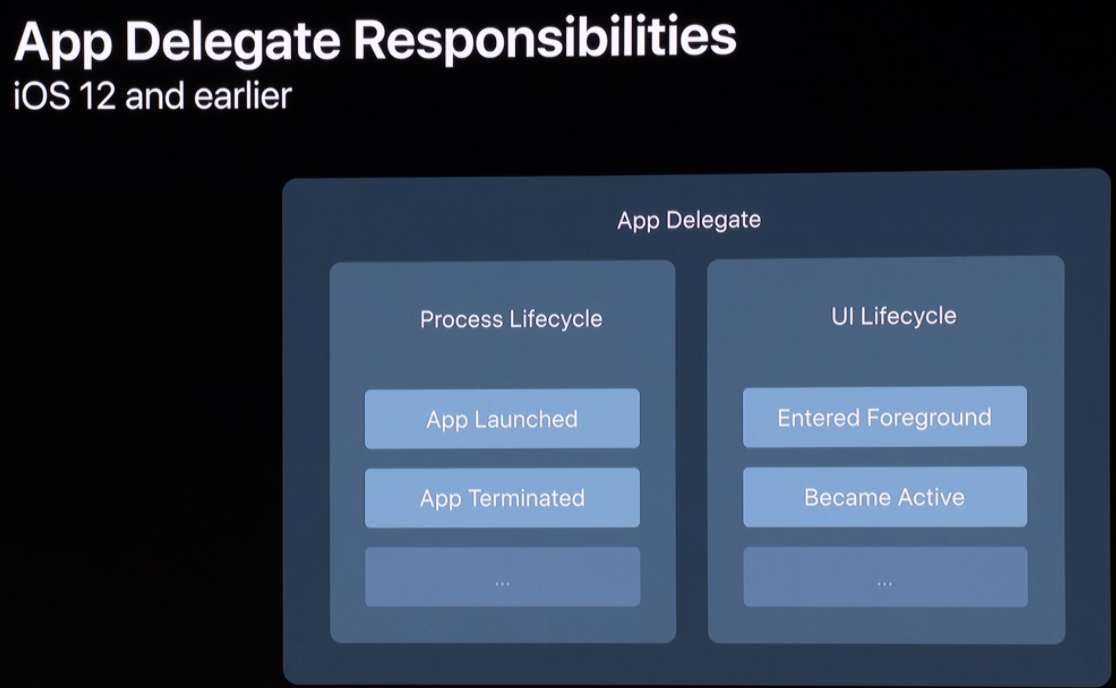1116x688 pixels.
Task: Click the UI Lifecycle heading
Action: click(x=894, y=316)
